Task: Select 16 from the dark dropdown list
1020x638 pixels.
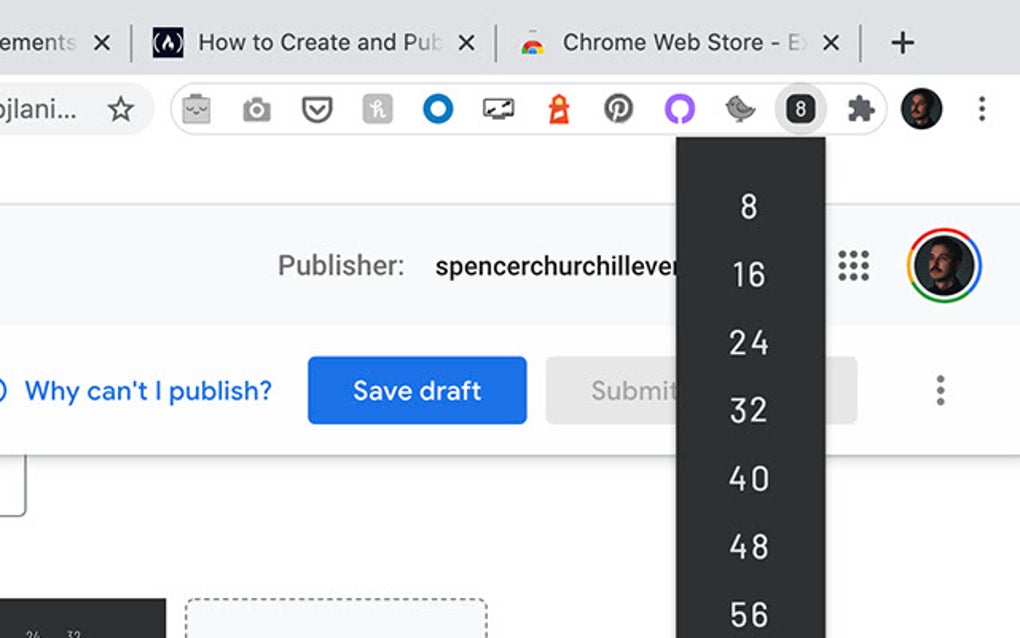Action: point(748,275)
